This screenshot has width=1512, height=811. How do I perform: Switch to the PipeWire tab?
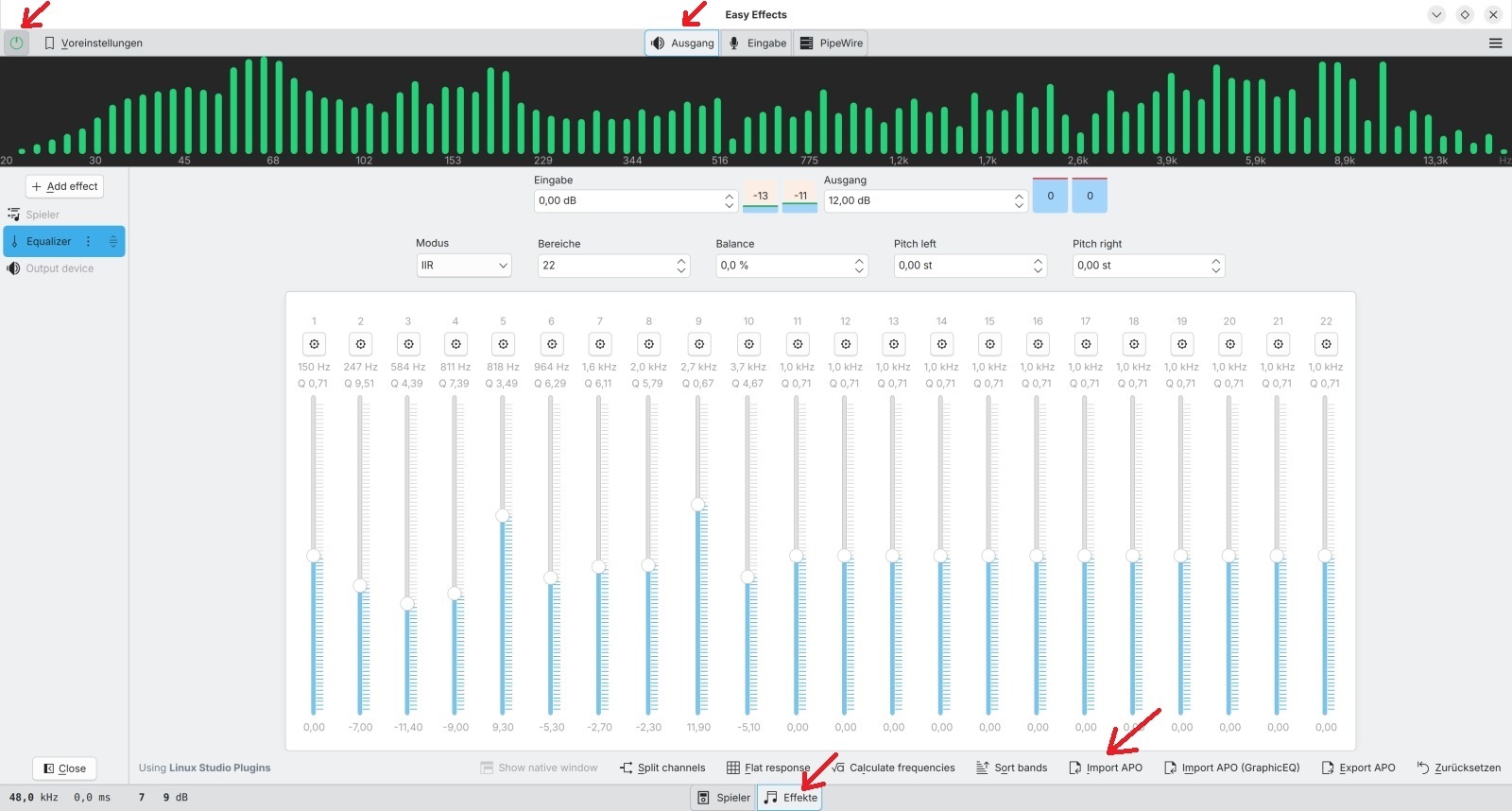832,43
